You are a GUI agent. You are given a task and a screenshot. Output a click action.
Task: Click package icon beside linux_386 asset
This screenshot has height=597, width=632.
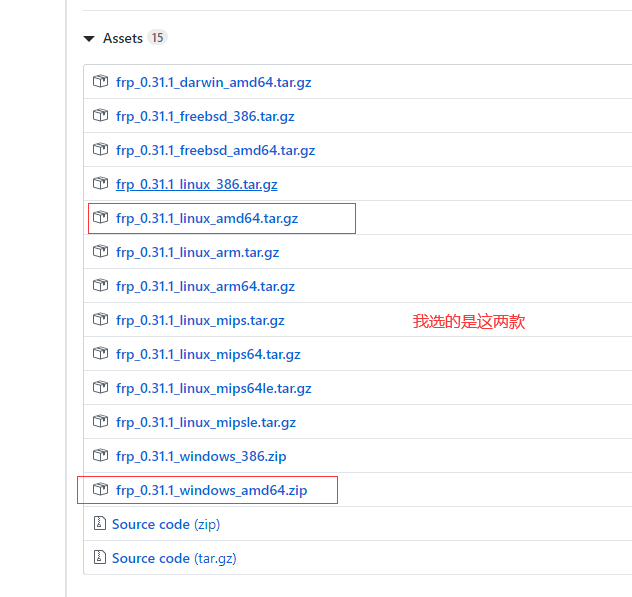click(100, 183)
